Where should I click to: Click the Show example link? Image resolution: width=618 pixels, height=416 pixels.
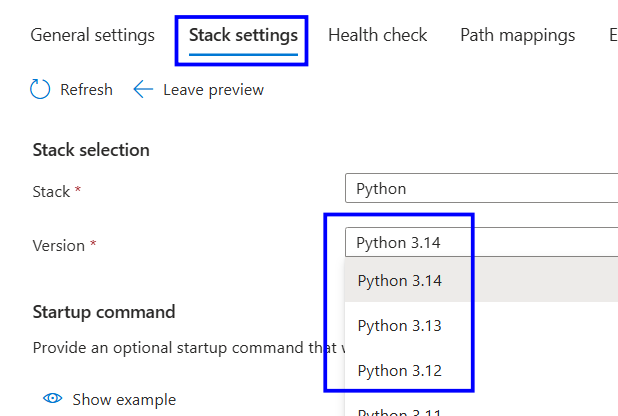click(x=124, y=399)
